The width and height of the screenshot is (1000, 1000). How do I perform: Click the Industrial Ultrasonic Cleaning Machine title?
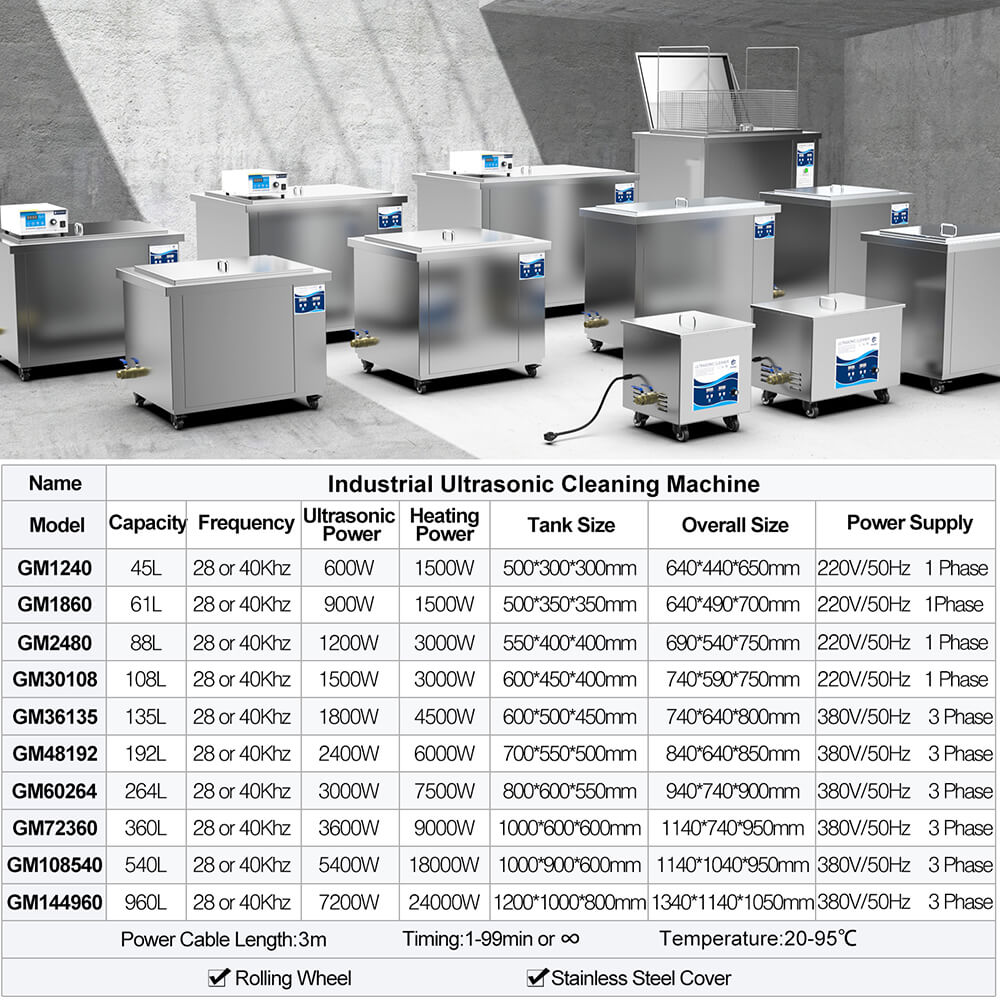544,483
